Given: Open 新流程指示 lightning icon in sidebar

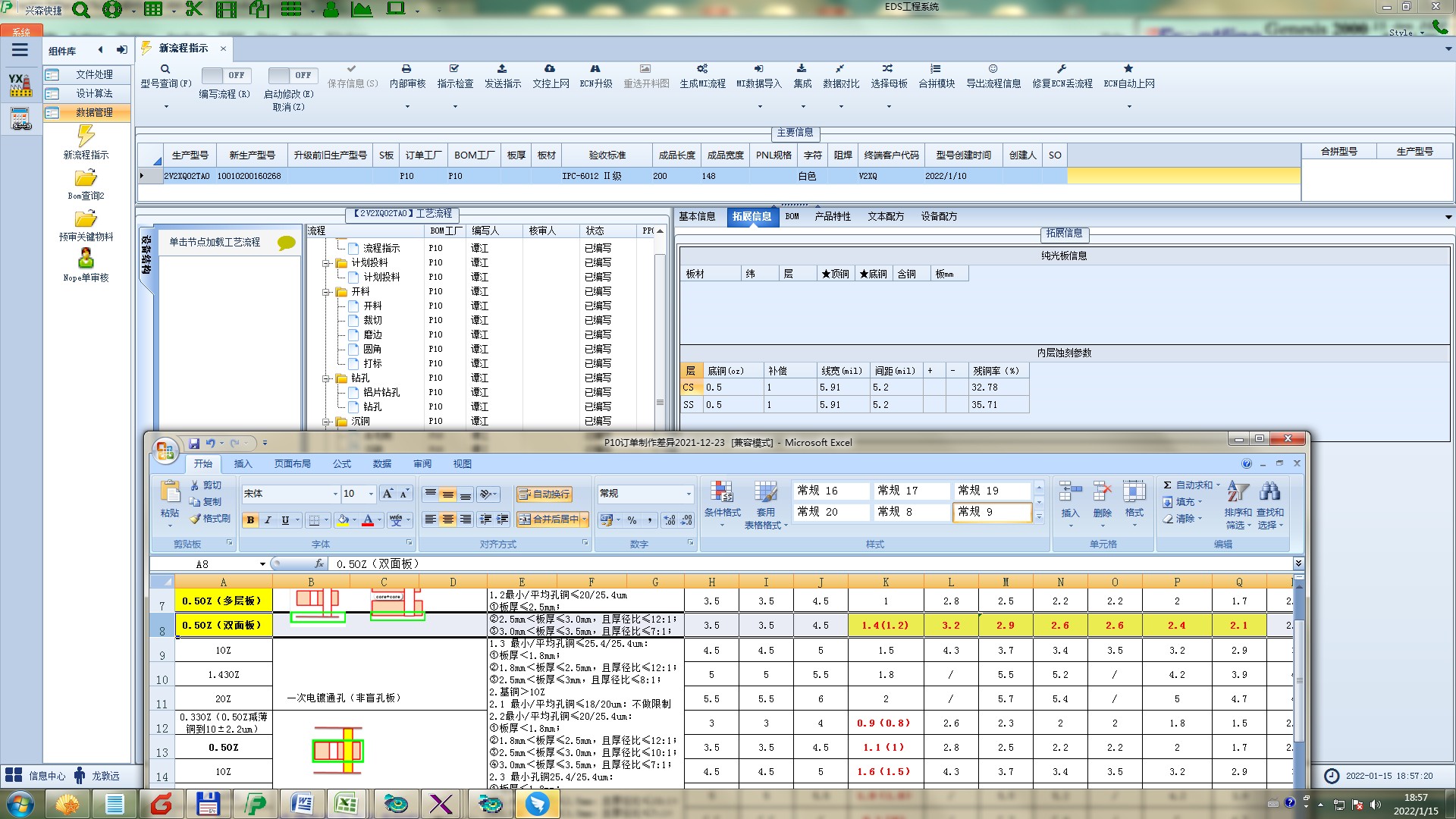Looking at the screenshot, I should (86, 136).
